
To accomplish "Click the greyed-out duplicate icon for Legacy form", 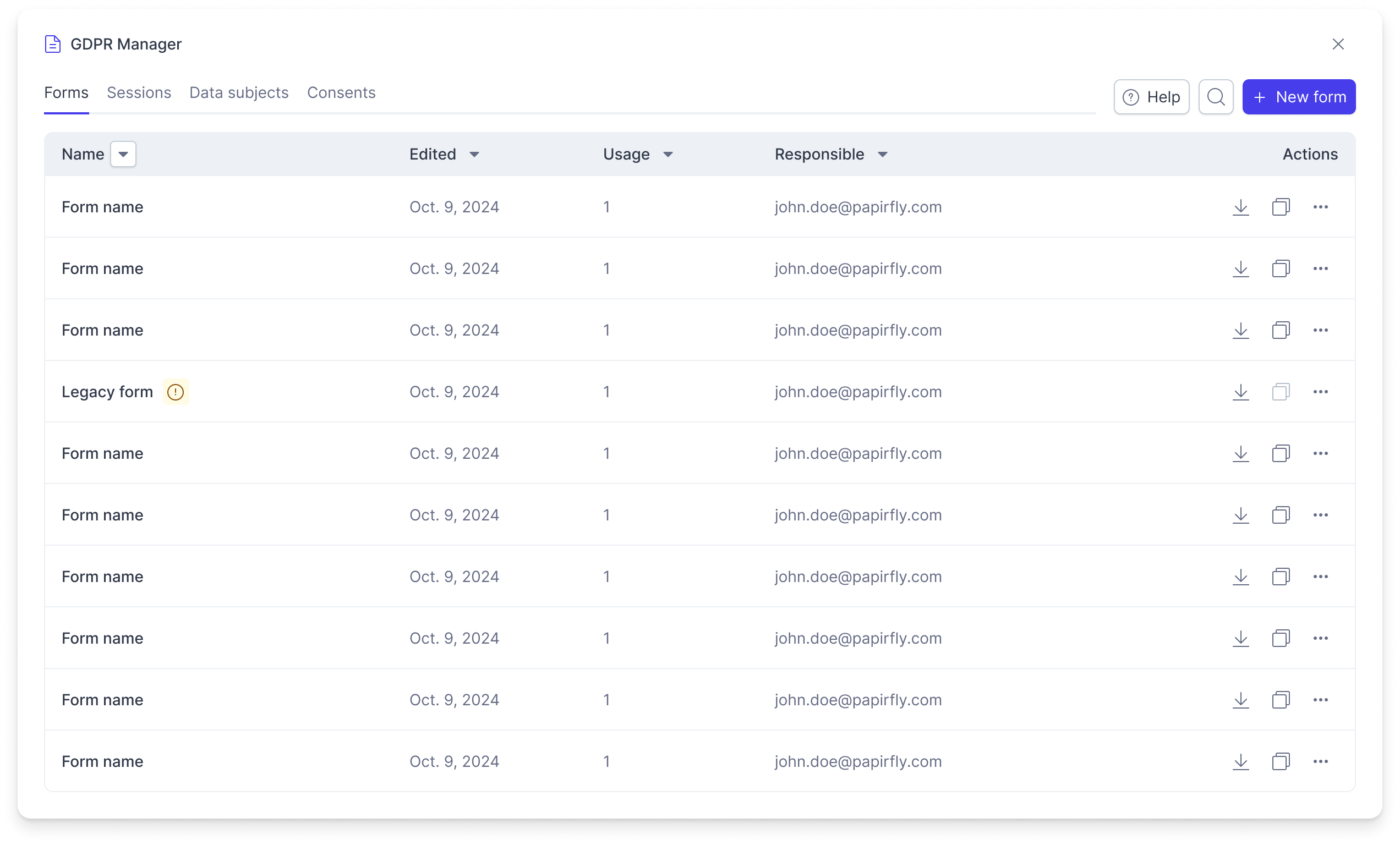I will tap(1281, 392).
